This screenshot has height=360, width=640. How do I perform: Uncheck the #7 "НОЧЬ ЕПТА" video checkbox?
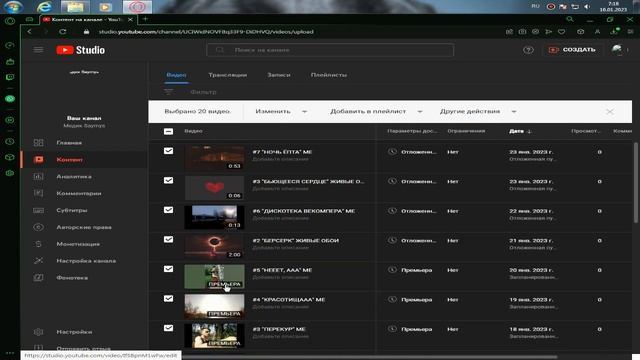(x=168, y=151)
